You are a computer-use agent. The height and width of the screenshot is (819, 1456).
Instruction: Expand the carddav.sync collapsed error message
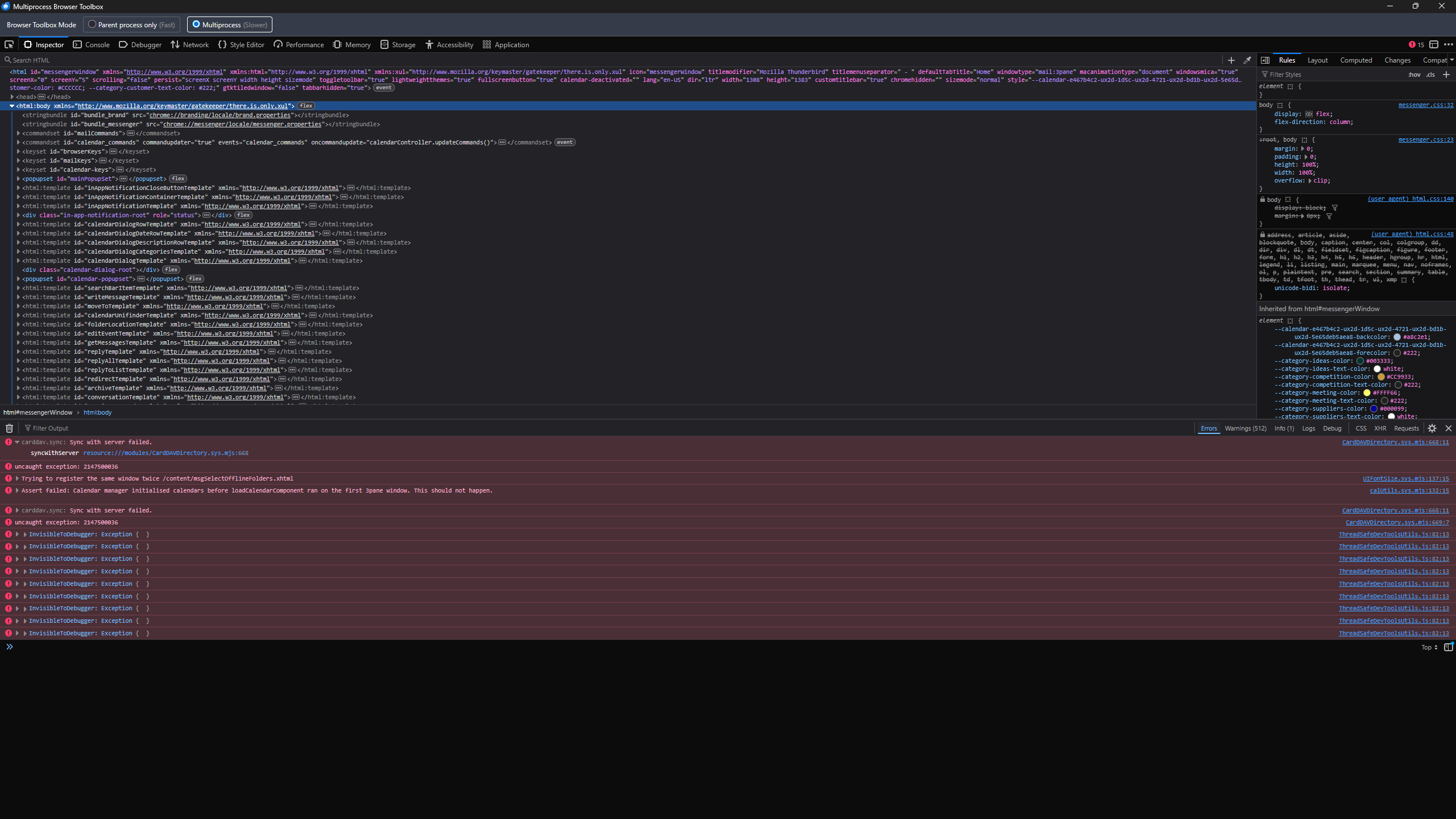tap(17, 510)
